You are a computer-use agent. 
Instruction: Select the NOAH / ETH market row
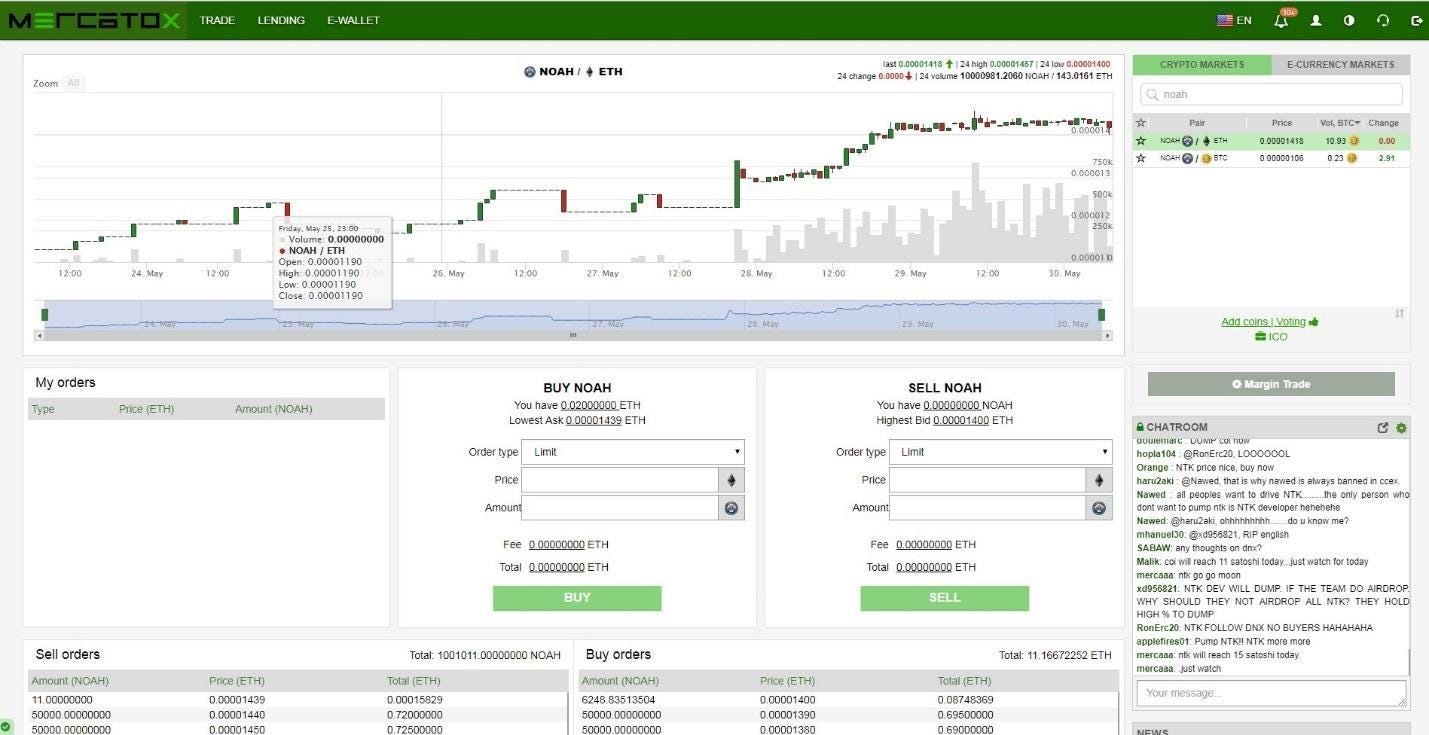pos(1271,141)
